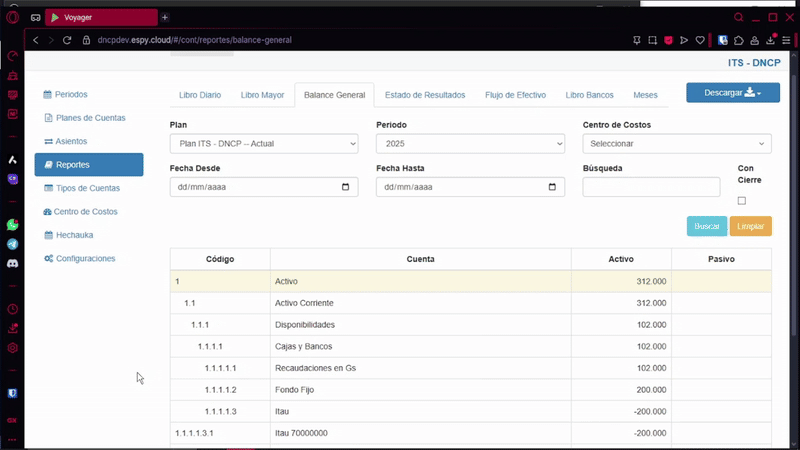Open Telegram from the browser sidebar

tap(13, 244)
